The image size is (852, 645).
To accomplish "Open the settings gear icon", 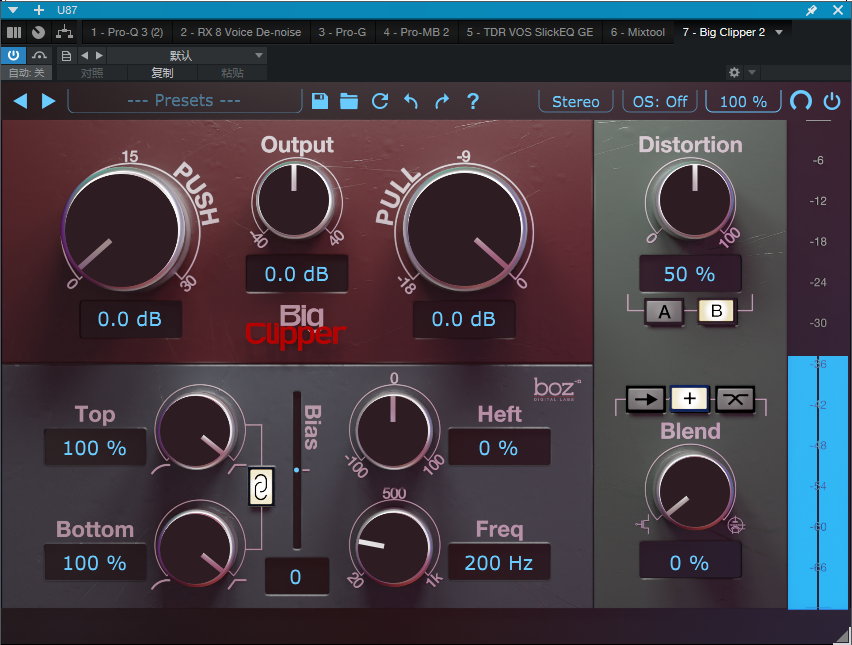I will (734, 72).
